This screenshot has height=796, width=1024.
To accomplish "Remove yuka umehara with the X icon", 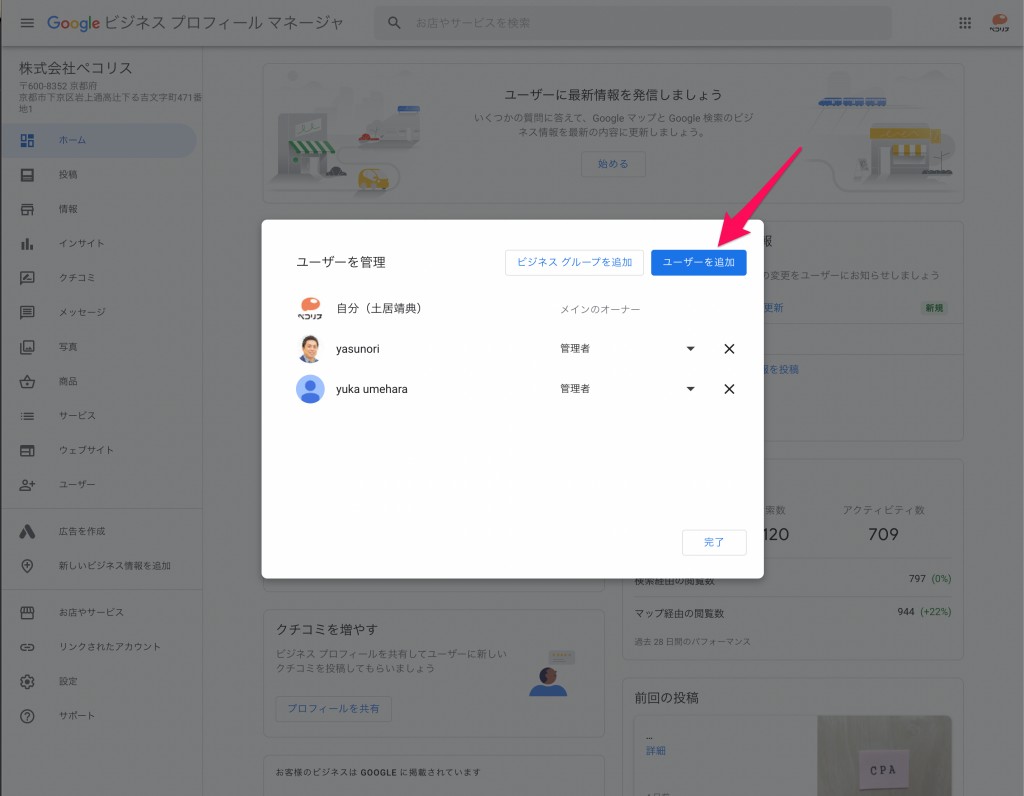I will [x=729, y=389].
